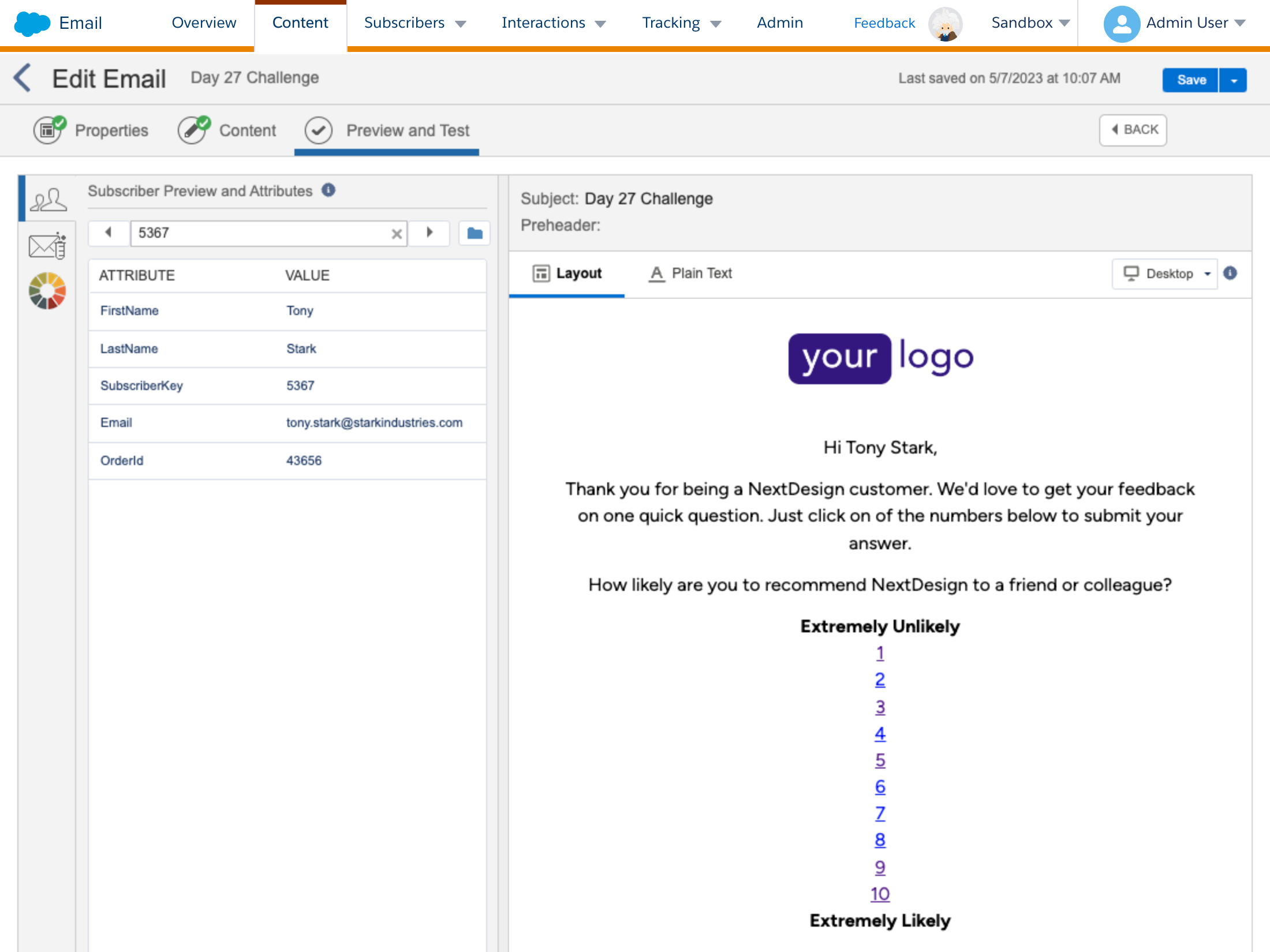1270x952 pixels.
Task: Click the FirstName attribute row
Action: [x=287, y=311]
